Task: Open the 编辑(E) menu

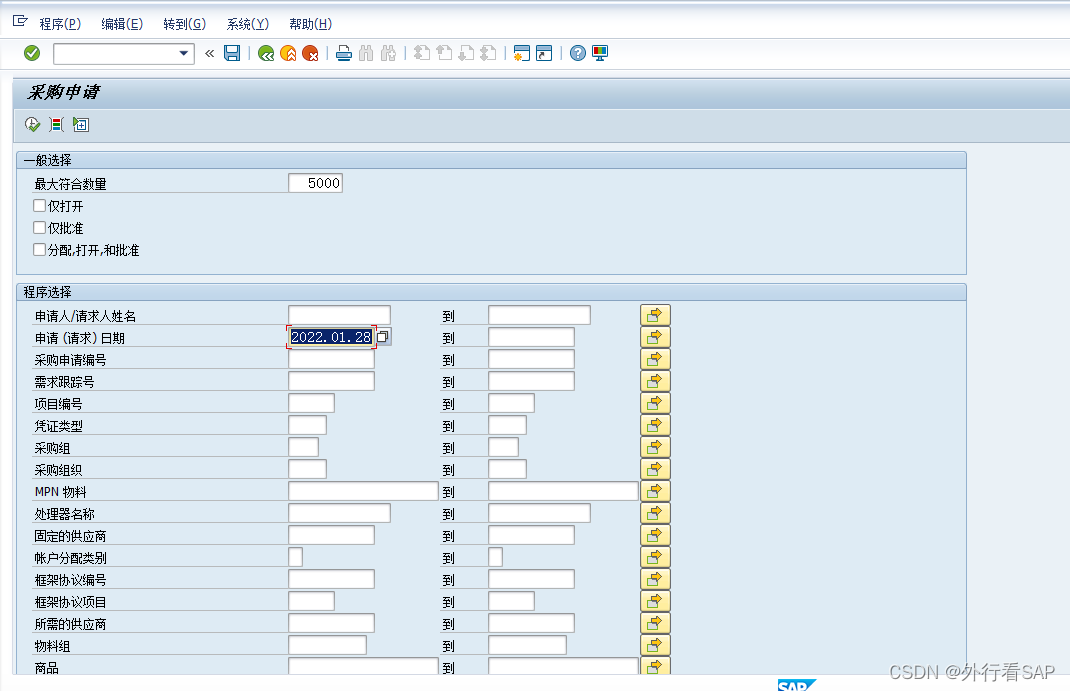Action: pos(122,24)
